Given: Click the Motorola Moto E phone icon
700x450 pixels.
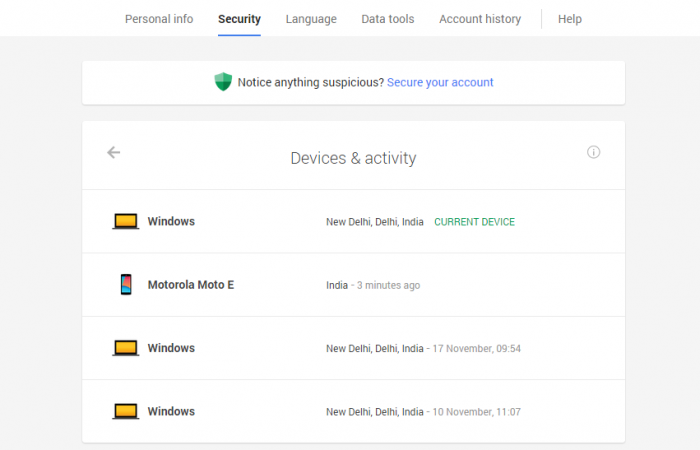Looking at the screenshot, I should [x=125, y=285].
